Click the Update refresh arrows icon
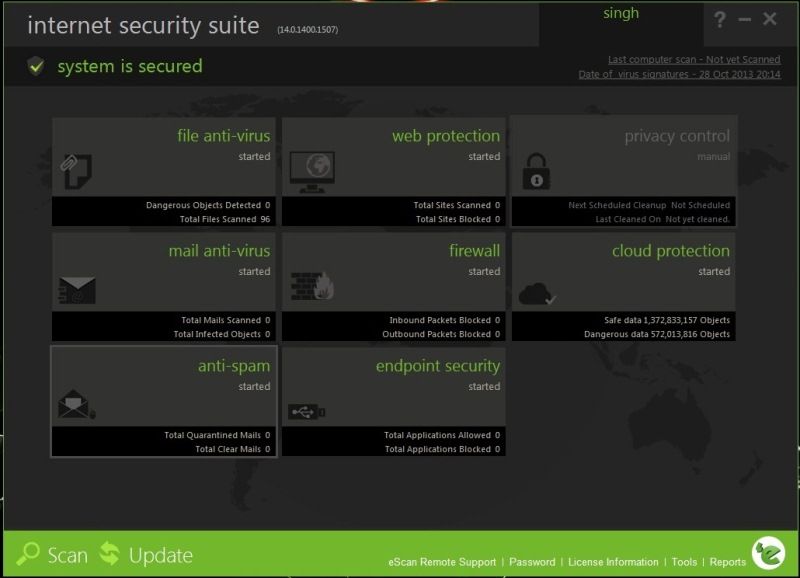 pos(110,554)
